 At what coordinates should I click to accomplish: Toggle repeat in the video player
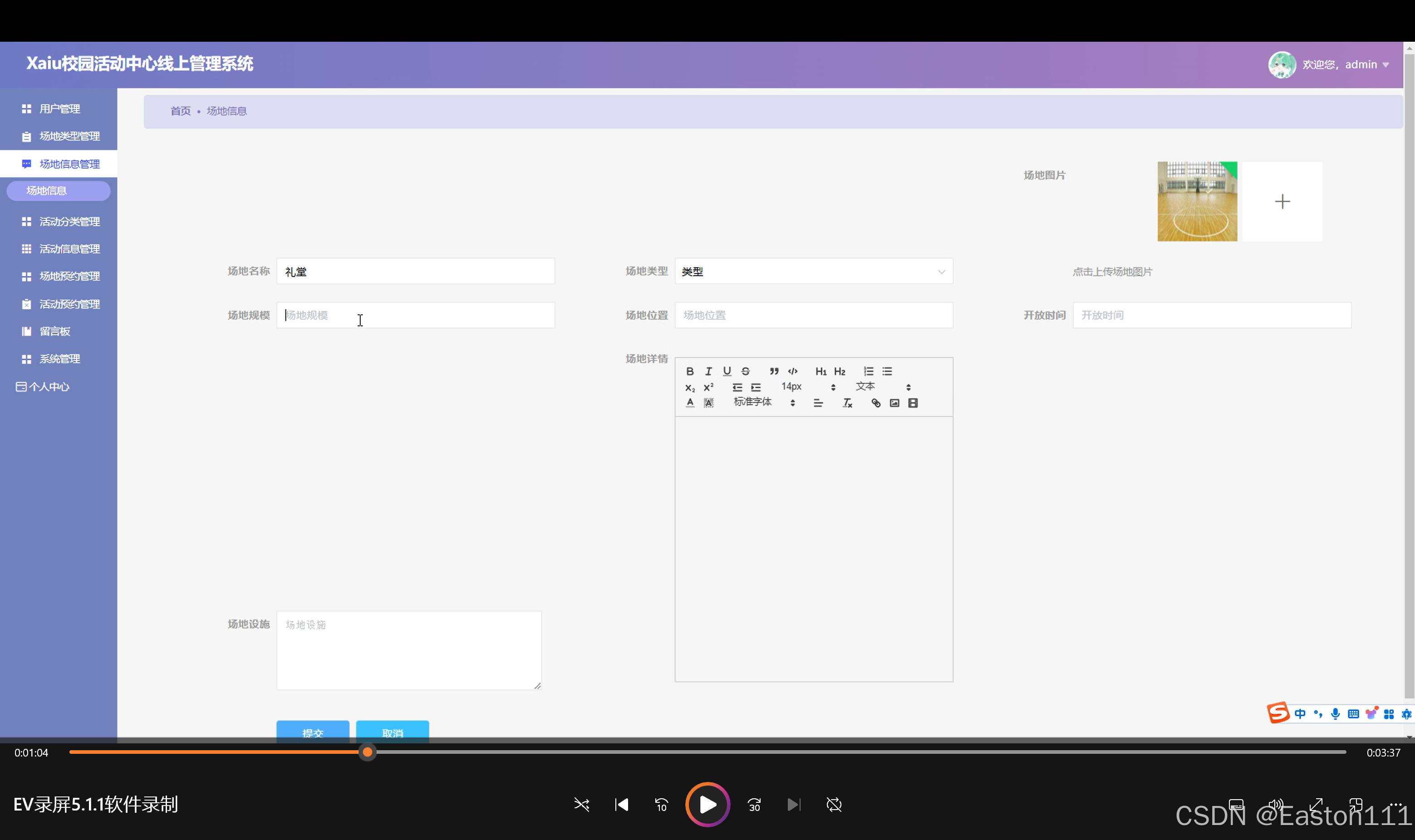click(834, 805)
